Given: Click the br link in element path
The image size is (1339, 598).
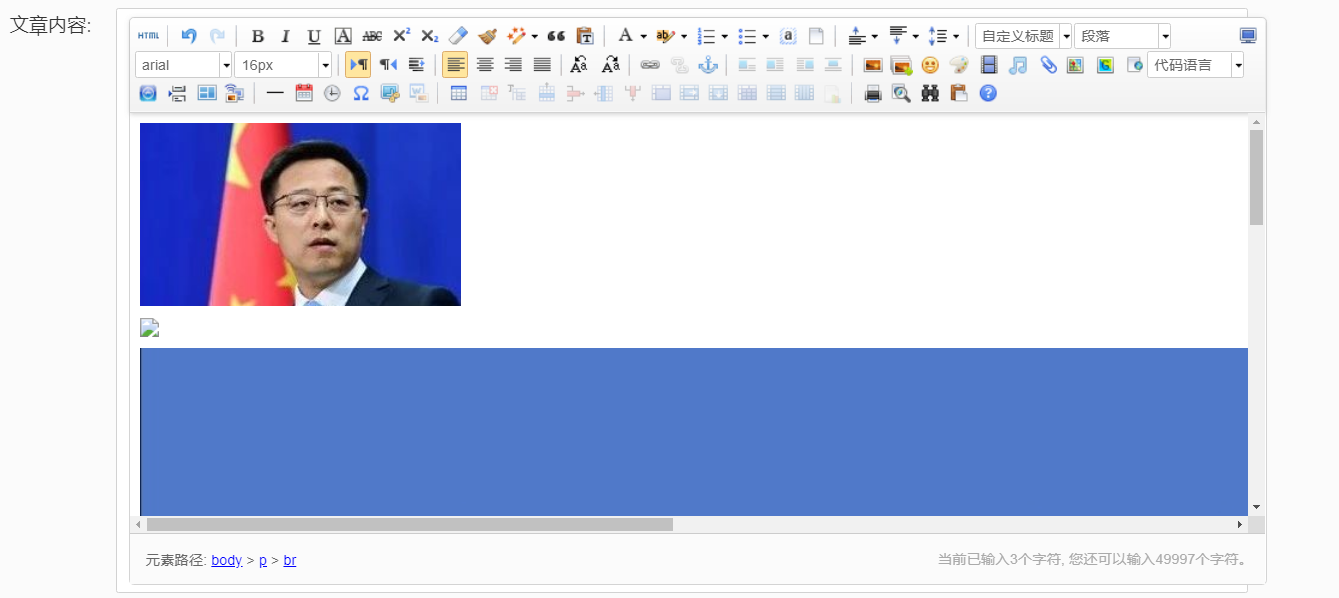Looking at the screenshot, I should tap(289, 560).
